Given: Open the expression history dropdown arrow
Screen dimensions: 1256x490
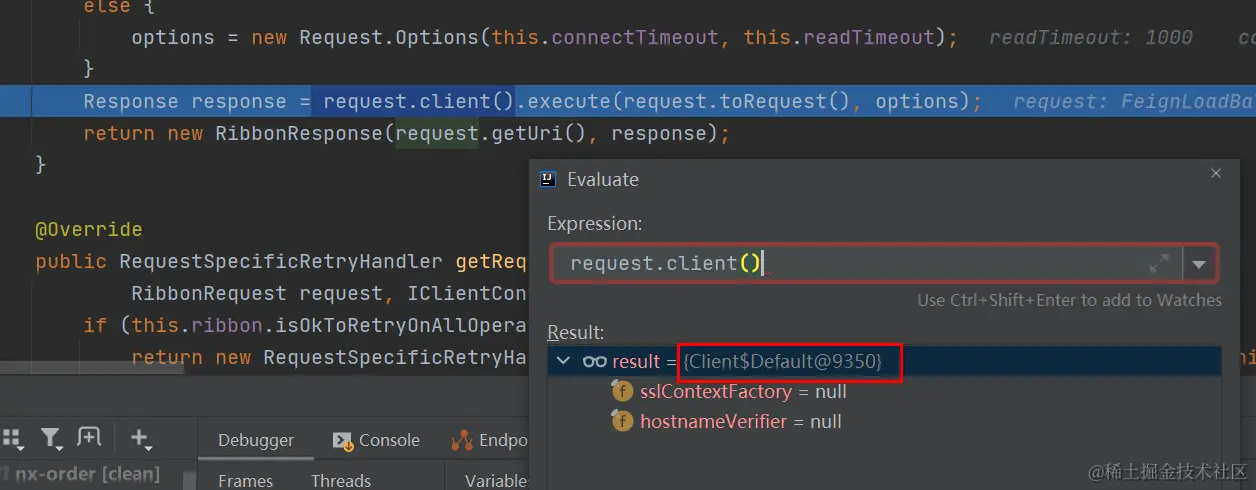Looking at the screenshot, I should (1199, 265).
